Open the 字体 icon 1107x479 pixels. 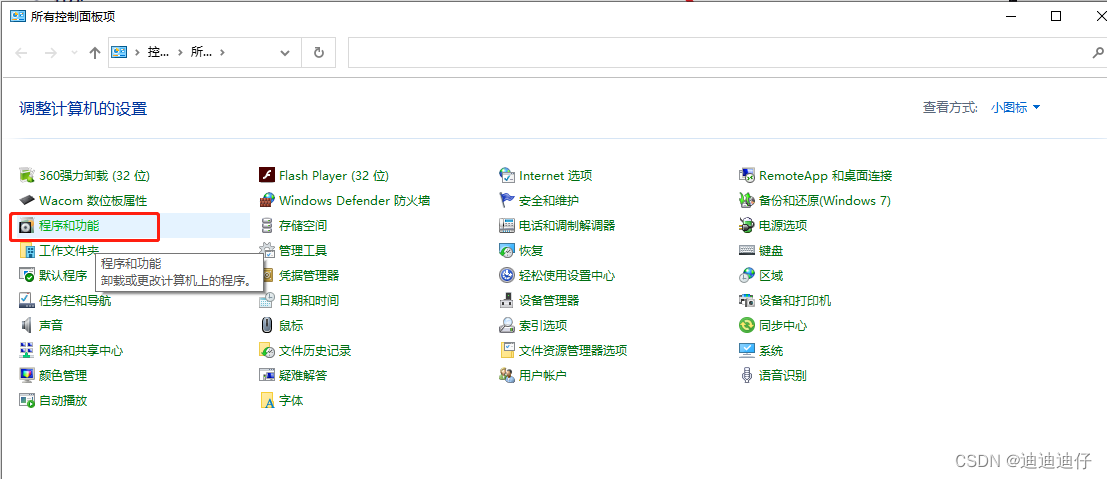tap(267, 401)
